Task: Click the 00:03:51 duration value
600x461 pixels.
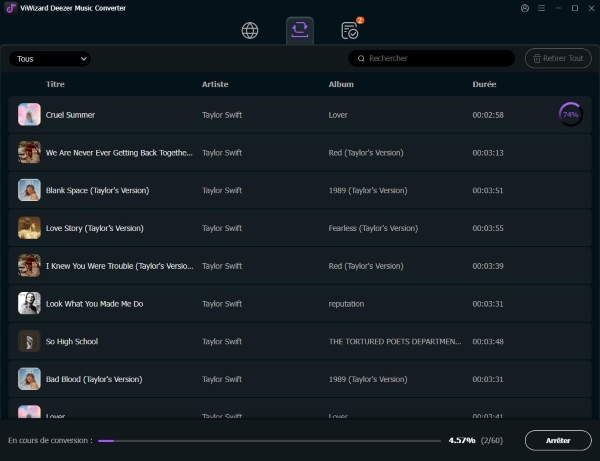Action: (x=488, y=191)
